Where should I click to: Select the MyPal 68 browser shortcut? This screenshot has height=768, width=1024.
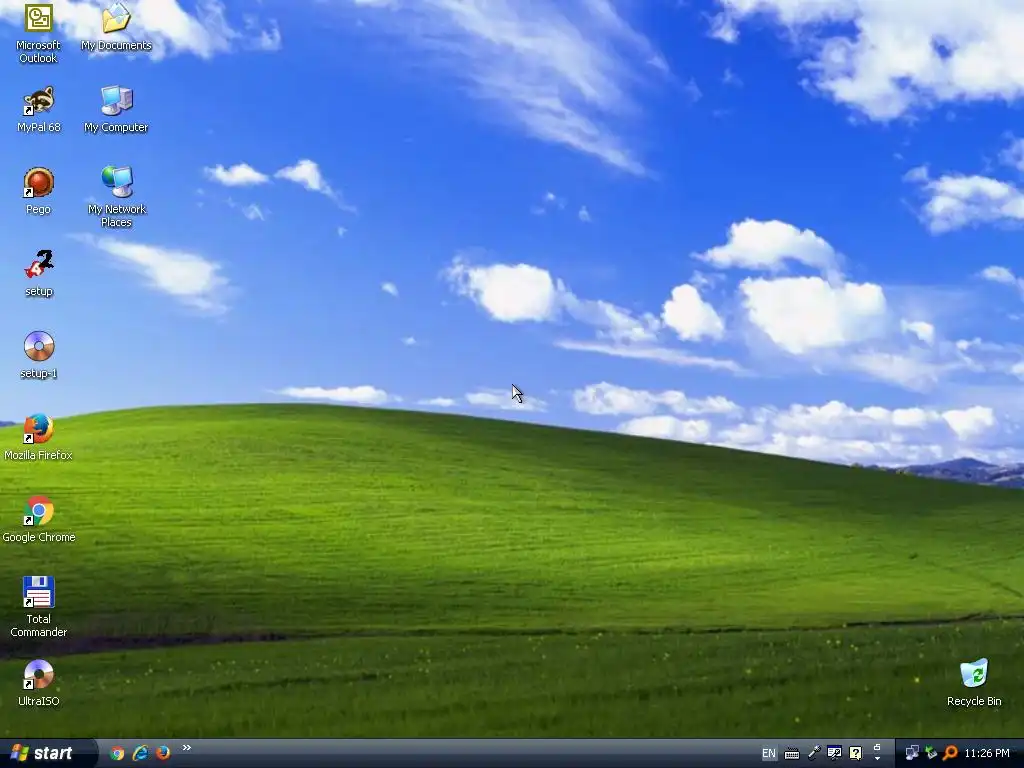click(39, 110)
